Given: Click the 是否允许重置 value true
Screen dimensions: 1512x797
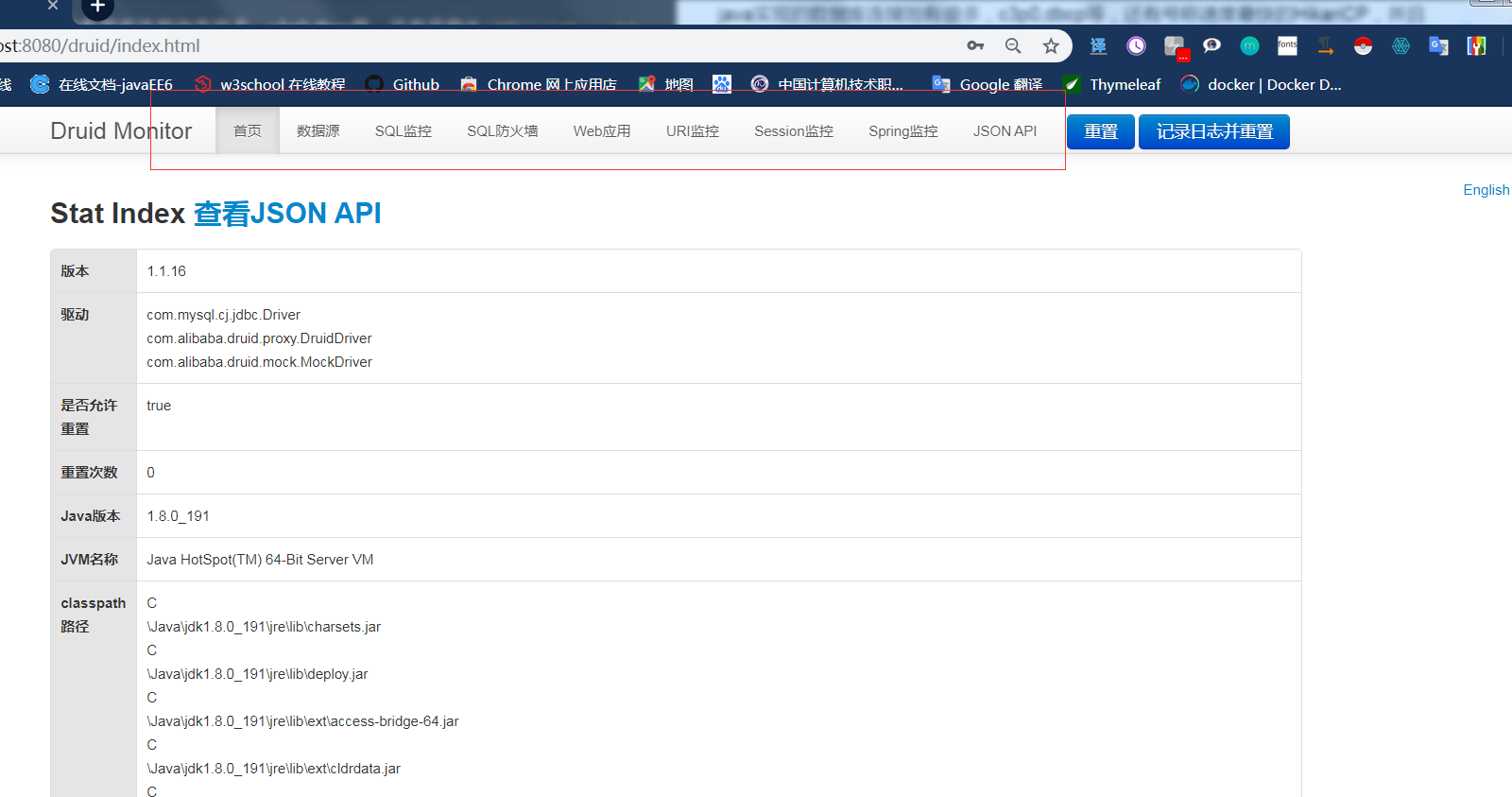Looking at the screenshot, I should (x=159, y=406).
